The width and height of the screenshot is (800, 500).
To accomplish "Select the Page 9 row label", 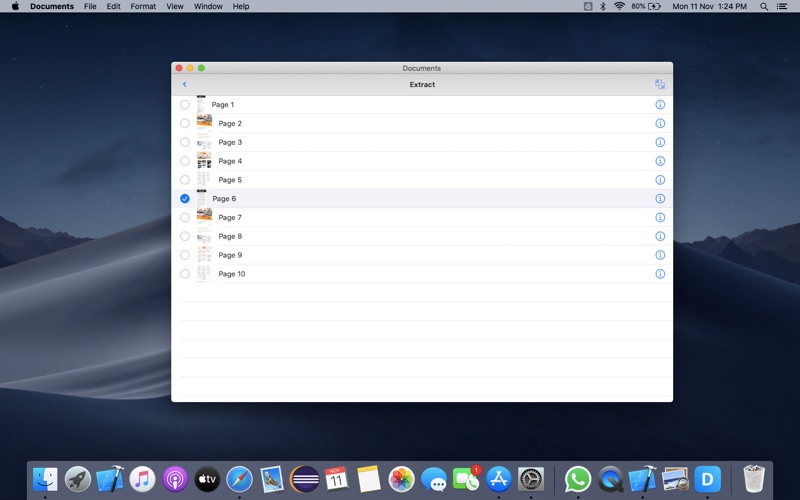I will [x=230, y=255].
